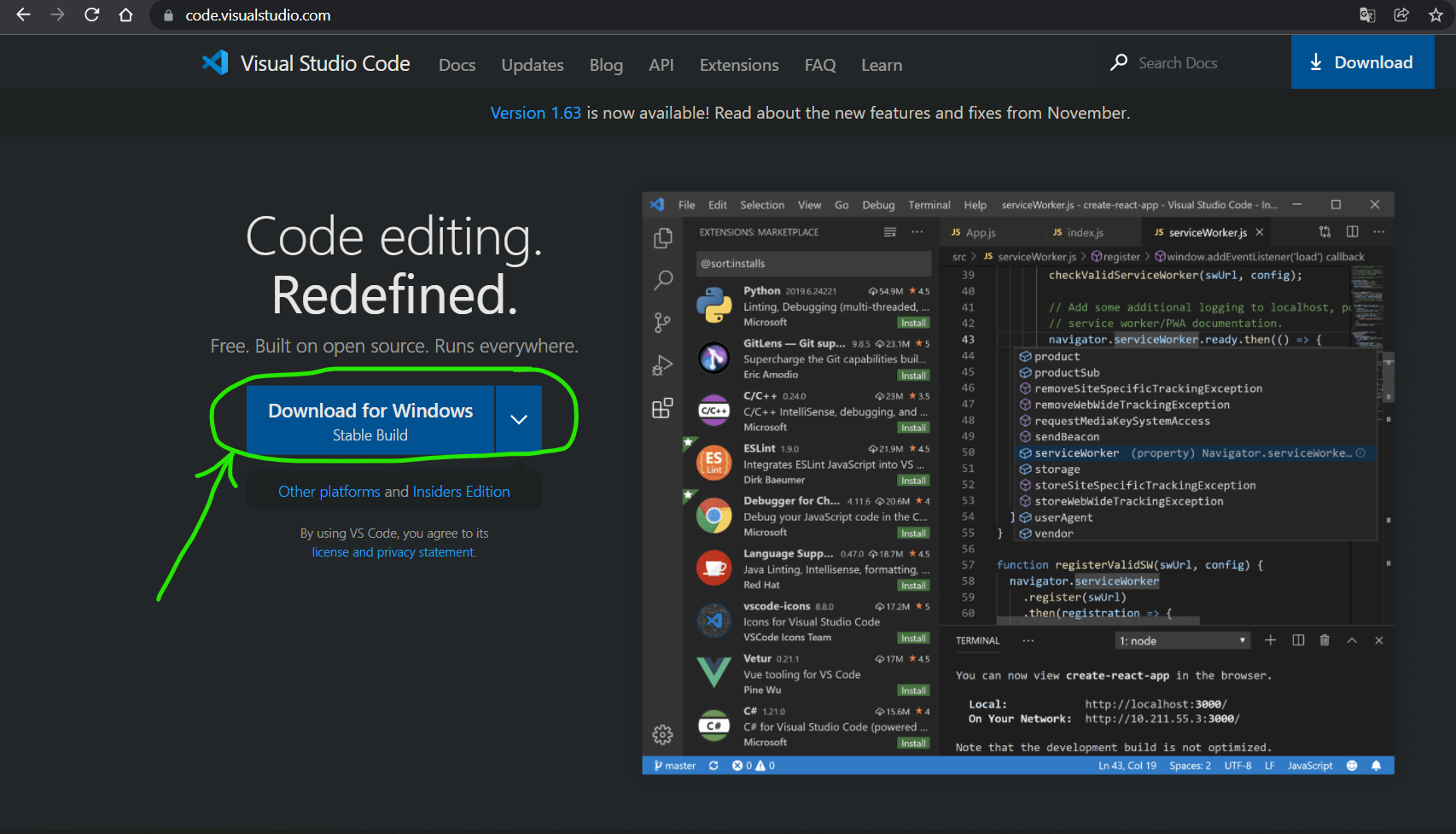Click the extensions filter lines icon
Viewport: 1456px width, 834px height.
890,232
